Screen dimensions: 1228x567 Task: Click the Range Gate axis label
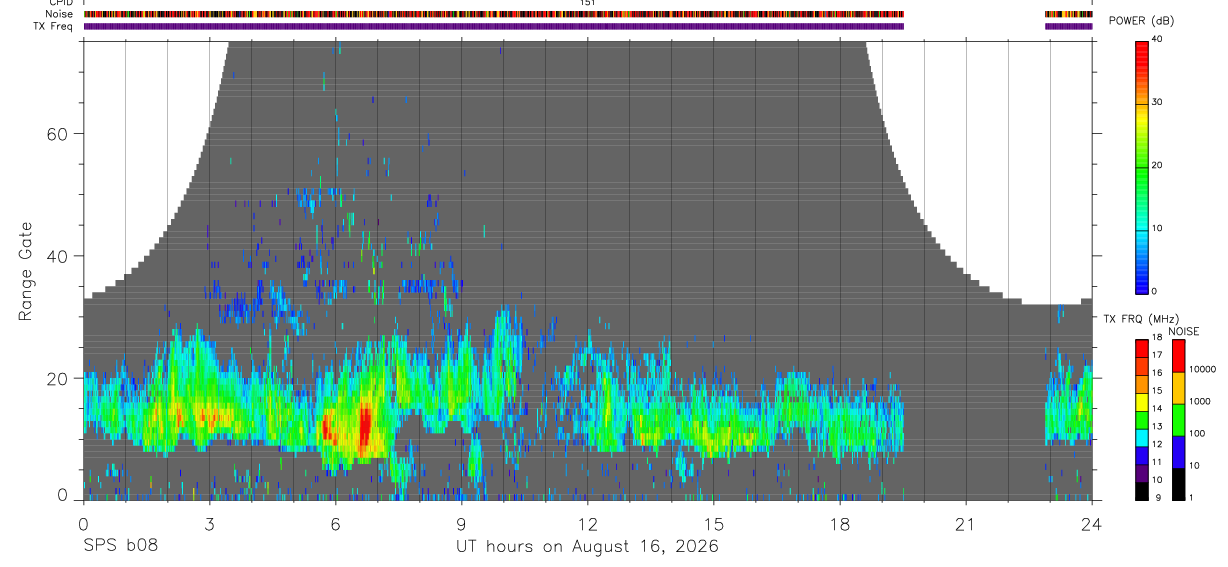(26, 272)
